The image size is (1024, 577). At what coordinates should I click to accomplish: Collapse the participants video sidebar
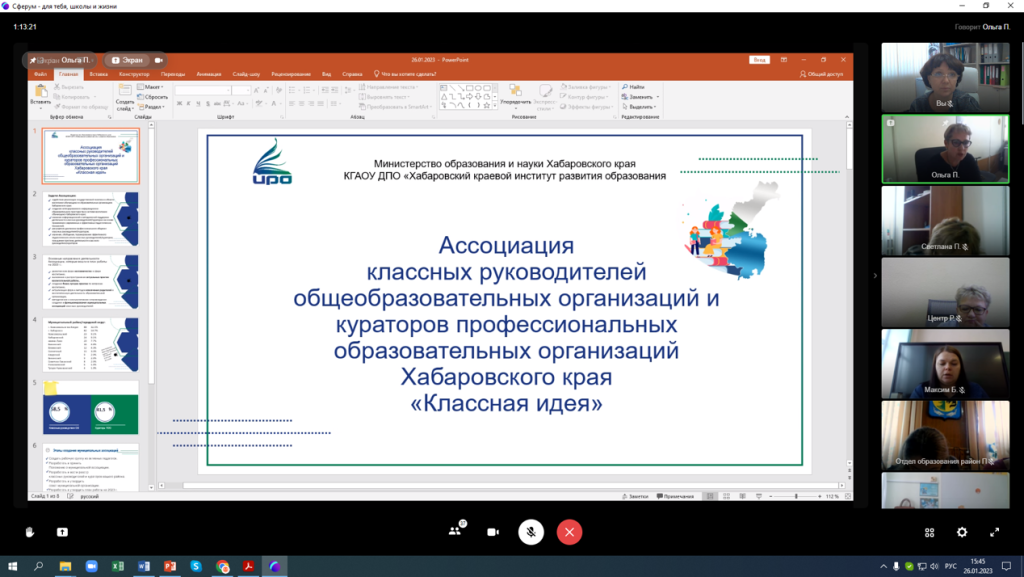875,275
